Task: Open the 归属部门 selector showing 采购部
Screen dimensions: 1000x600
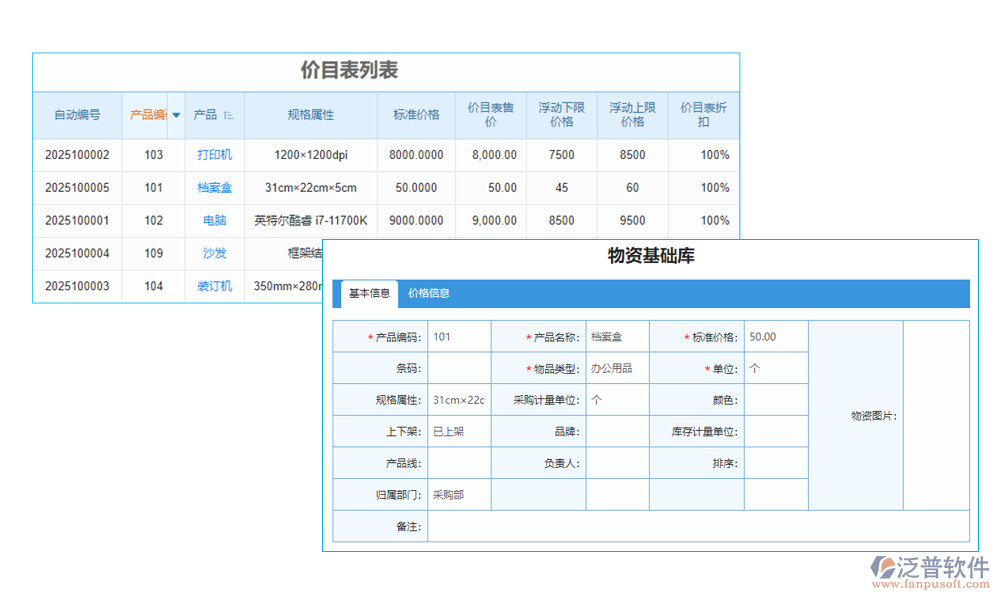Action: click(x=459, y=494)
